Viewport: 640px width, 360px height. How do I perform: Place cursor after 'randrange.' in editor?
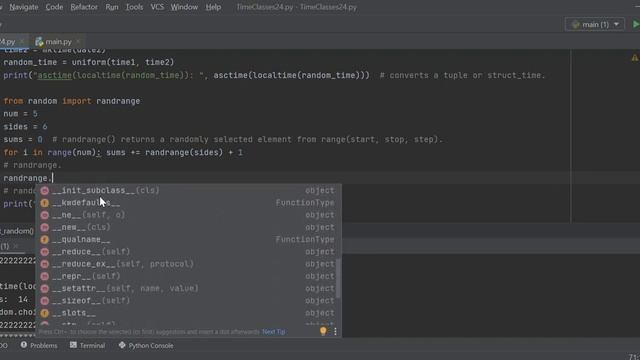tap(53, 178)
